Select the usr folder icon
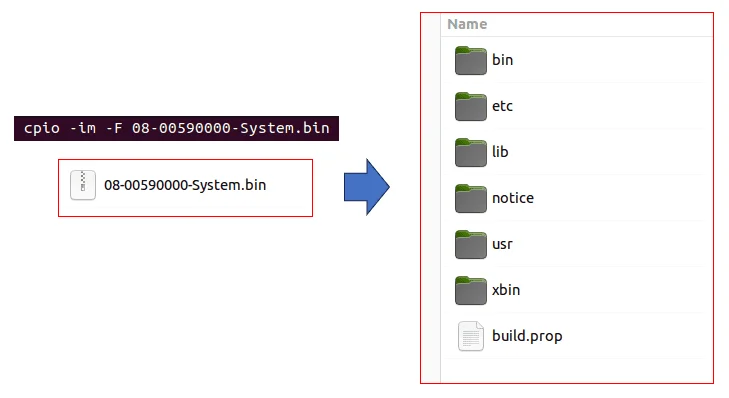 (471, 245)
